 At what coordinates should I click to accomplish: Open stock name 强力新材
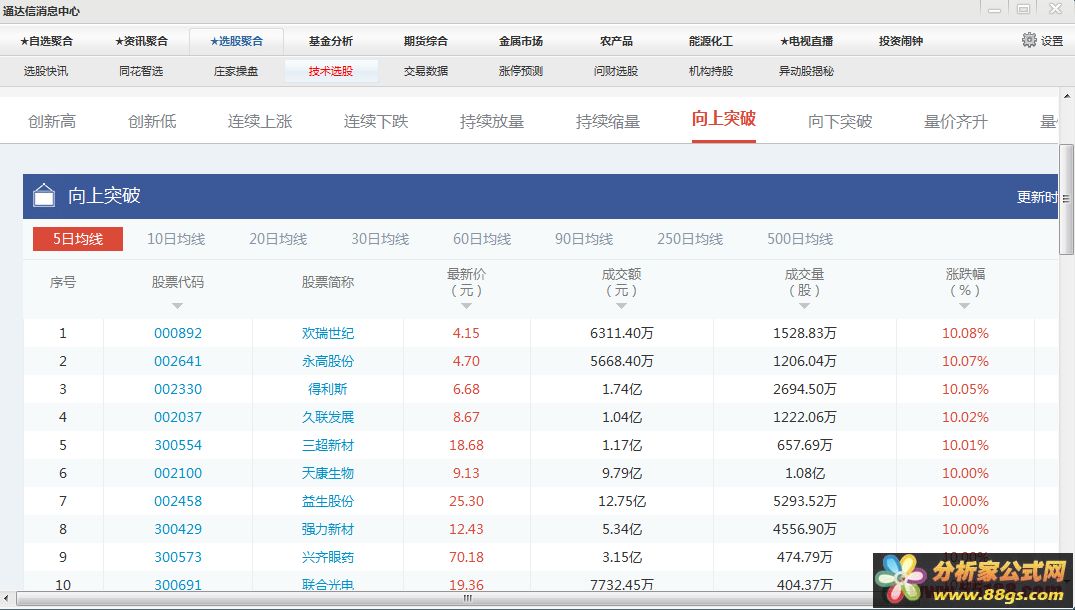point(328,530)
